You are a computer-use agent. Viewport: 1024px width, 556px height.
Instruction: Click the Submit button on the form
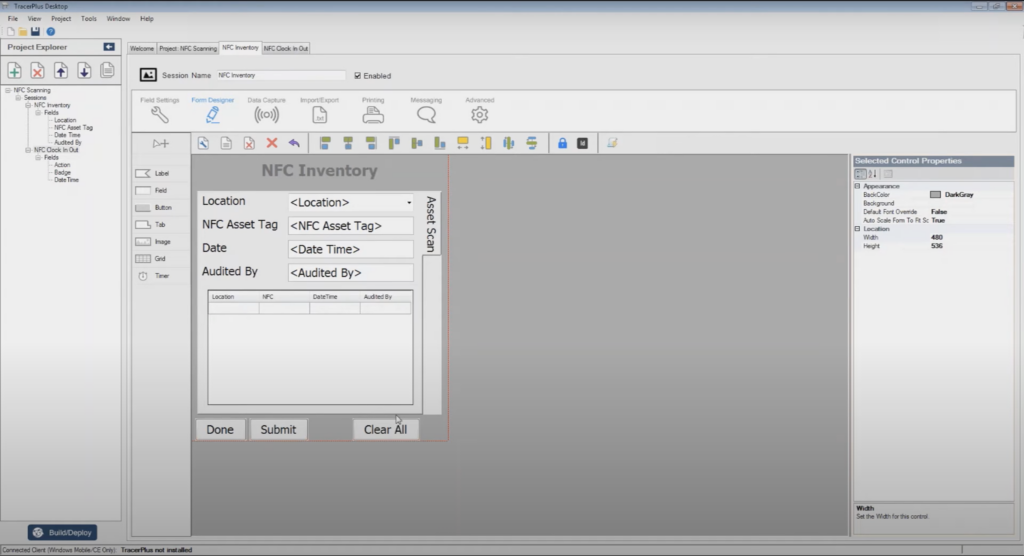coord(278,429)
